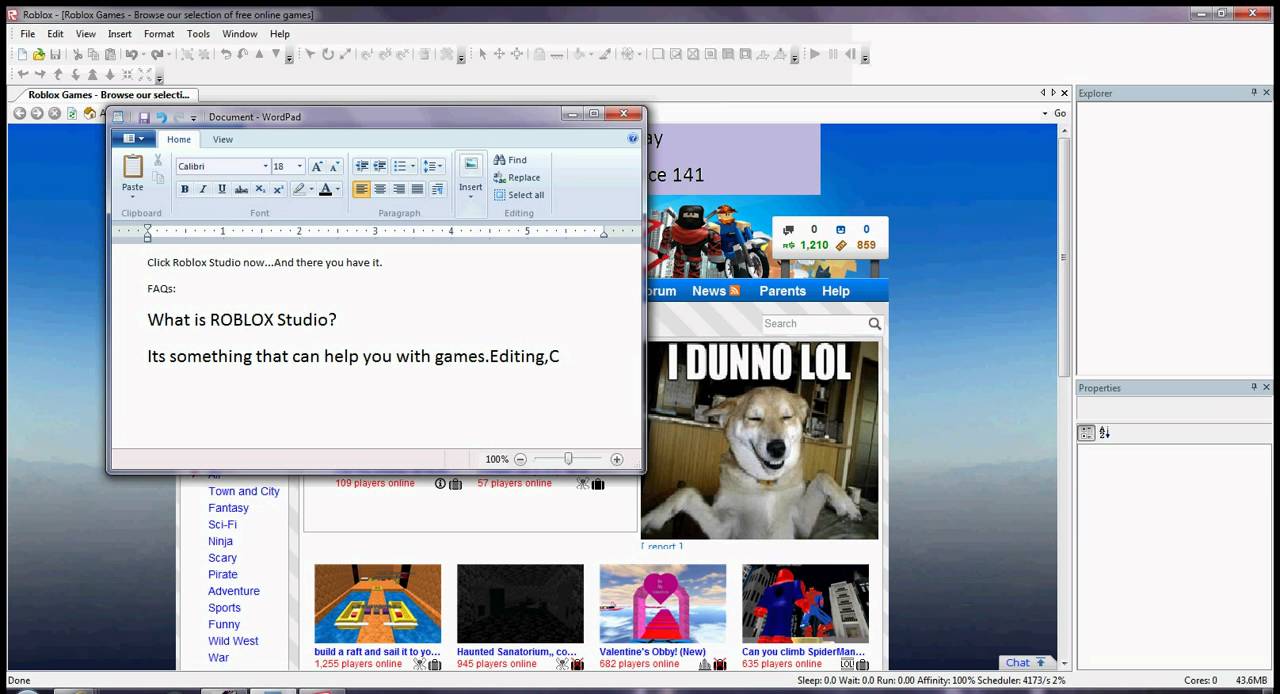The width and height of the screenshot is (1280, 694).
Task: Open the File menu in Roblox Studio
Action: coord(28,34)
